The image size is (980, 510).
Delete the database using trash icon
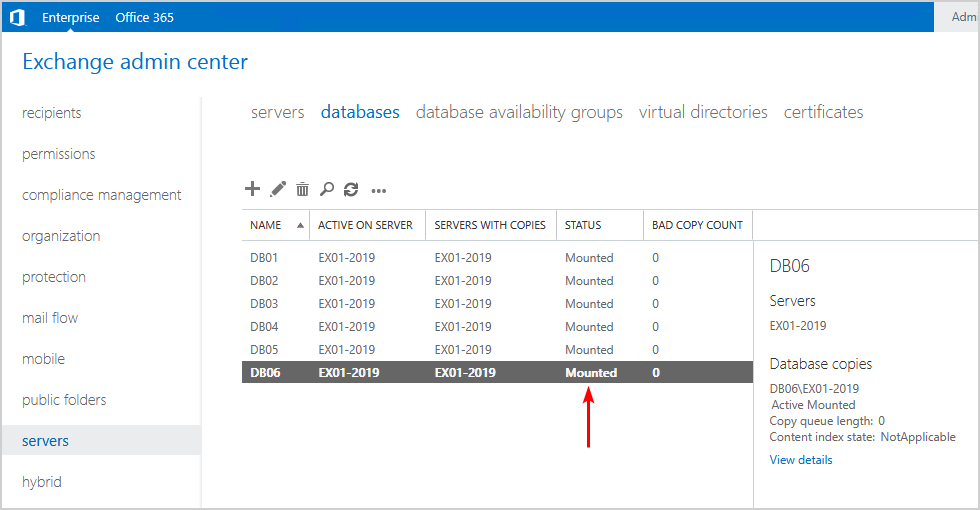point(302,189)
